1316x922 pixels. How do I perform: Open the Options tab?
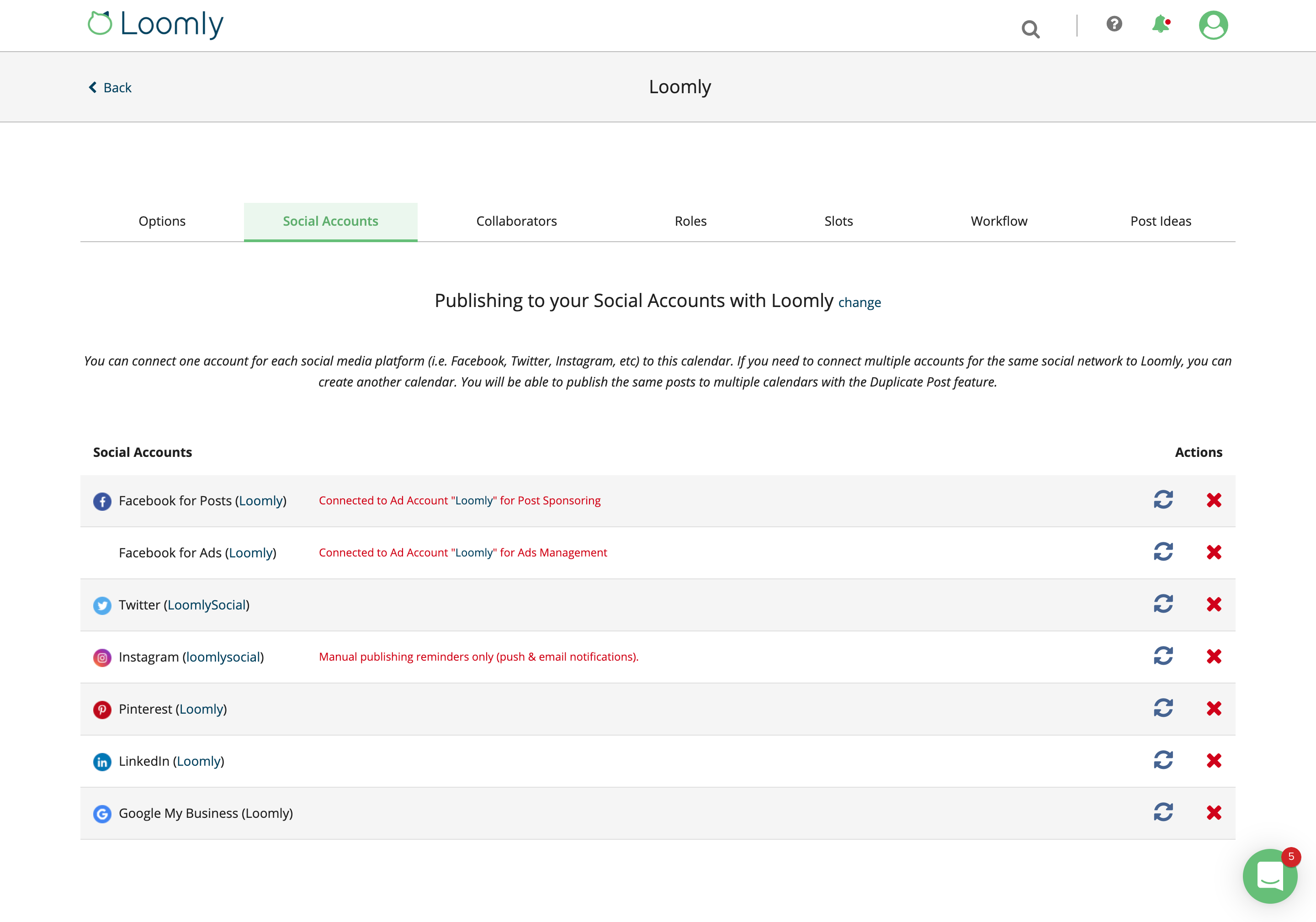pyautogui.click(x=162, y=221)
